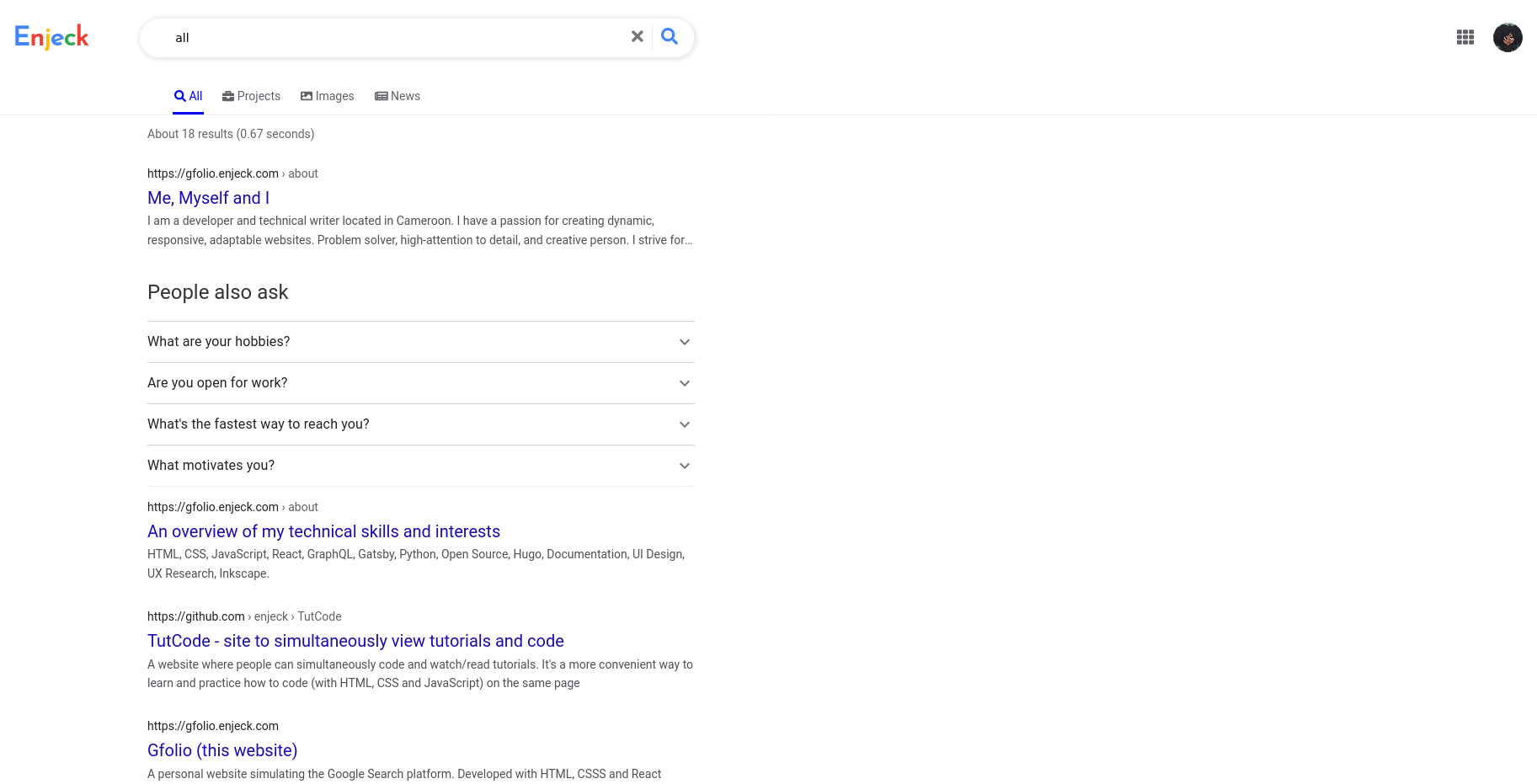
Task: Open the profile avatar picture
Action: coord(1507,38)
